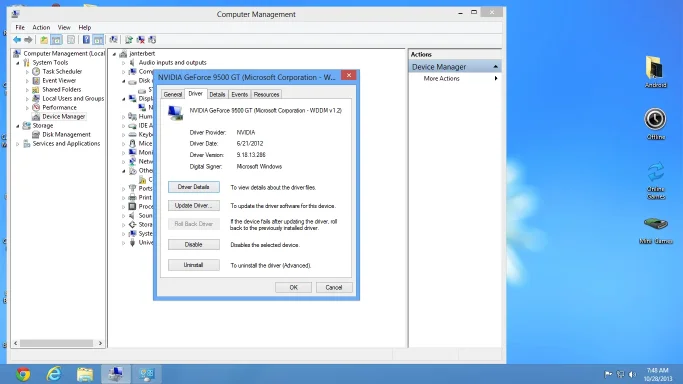Expand the Event Viewer node
The width and height of the screenshot is (683, 384).
27,81
